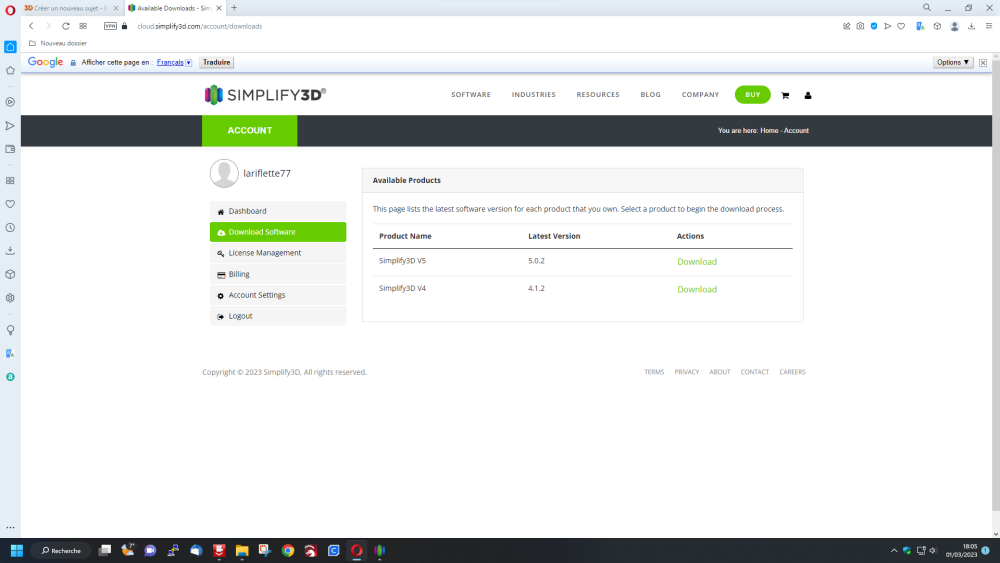Reload the page with refresh icon
1000x563 pixels.
click(x=66, y=26)
